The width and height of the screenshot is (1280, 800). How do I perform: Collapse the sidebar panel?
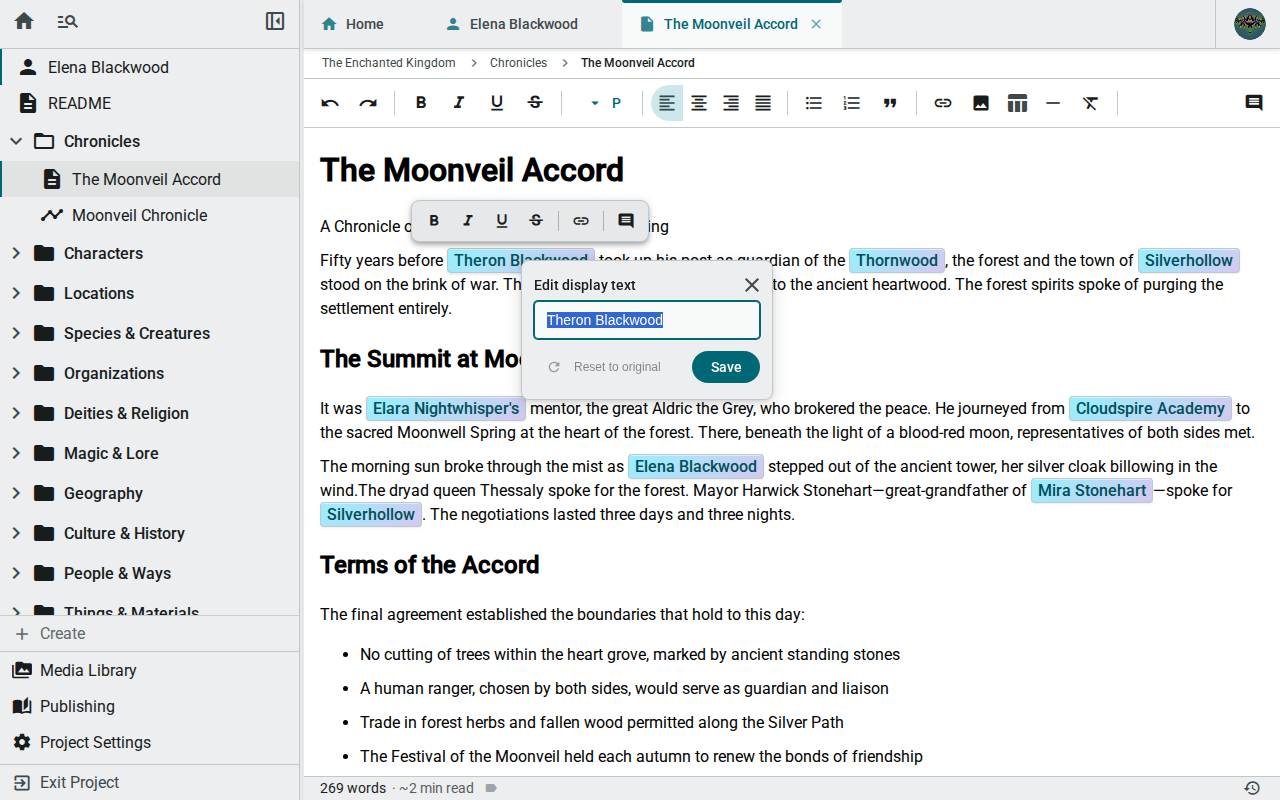coord(275,21)
